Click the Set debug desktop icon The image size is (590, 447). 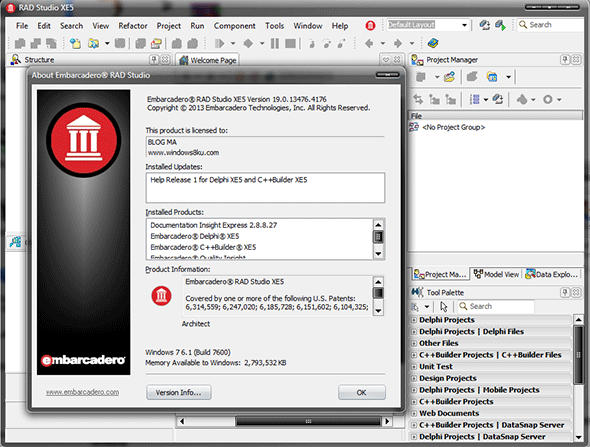(x=500, y=25)
